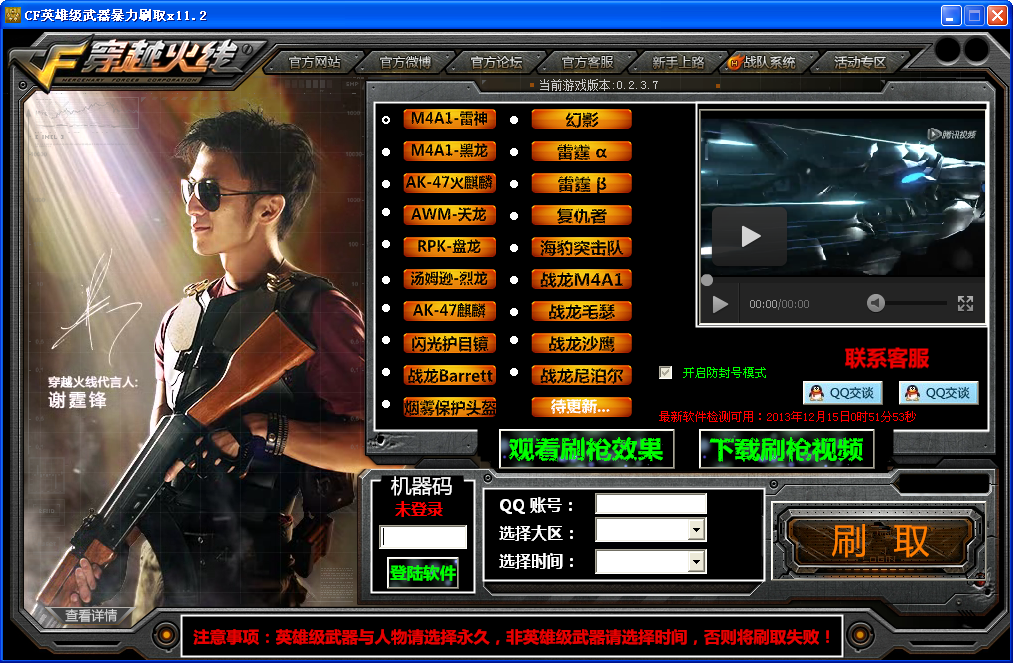This screenshot has width=1013, height=663.
Task: Open the 官方网站 tab
Action: coord(315,62)
